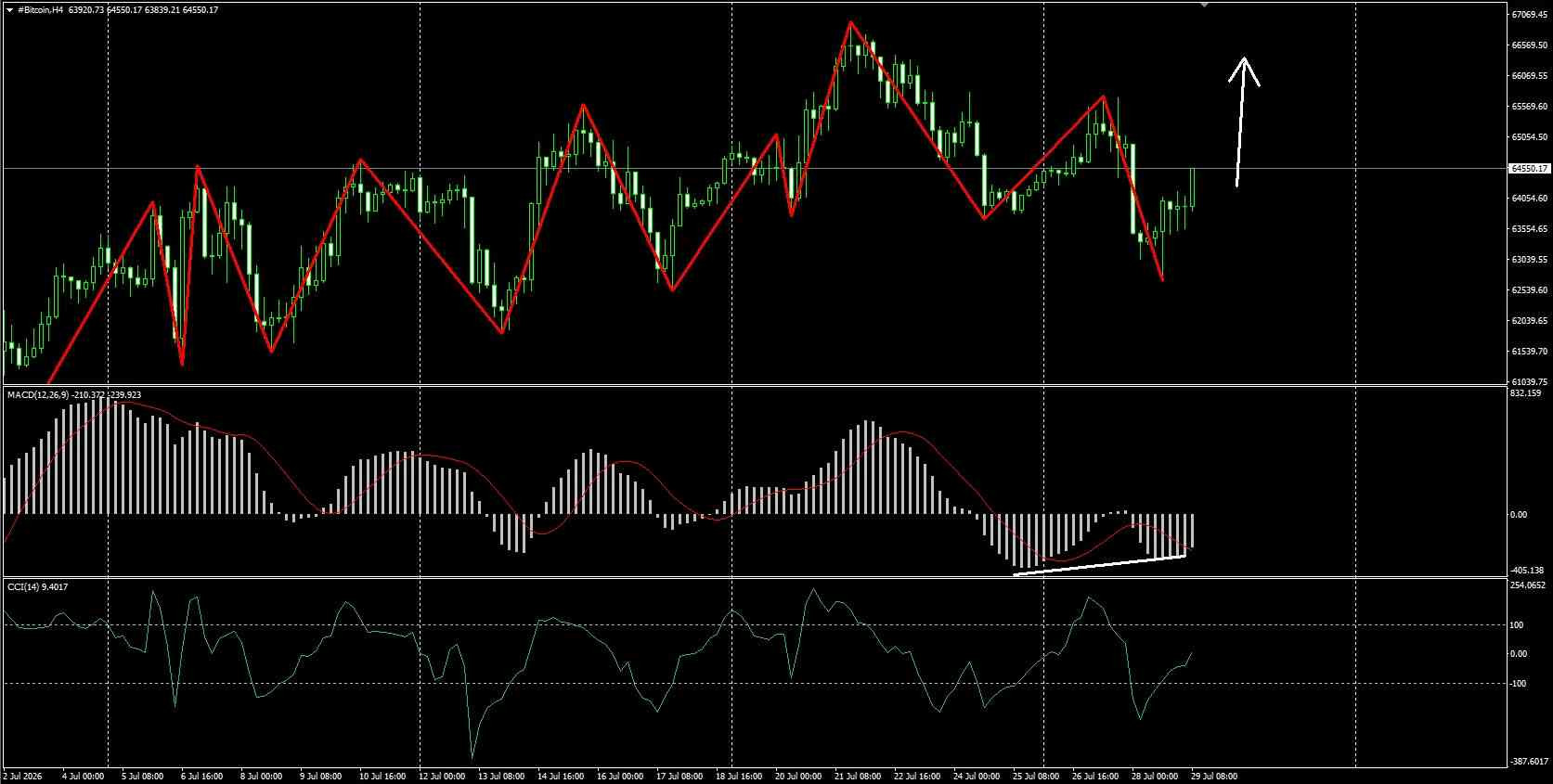1553x784 pixels.
Task: Click the 29 Jul 08:00 time label
Action: (x=1214, y=777)
